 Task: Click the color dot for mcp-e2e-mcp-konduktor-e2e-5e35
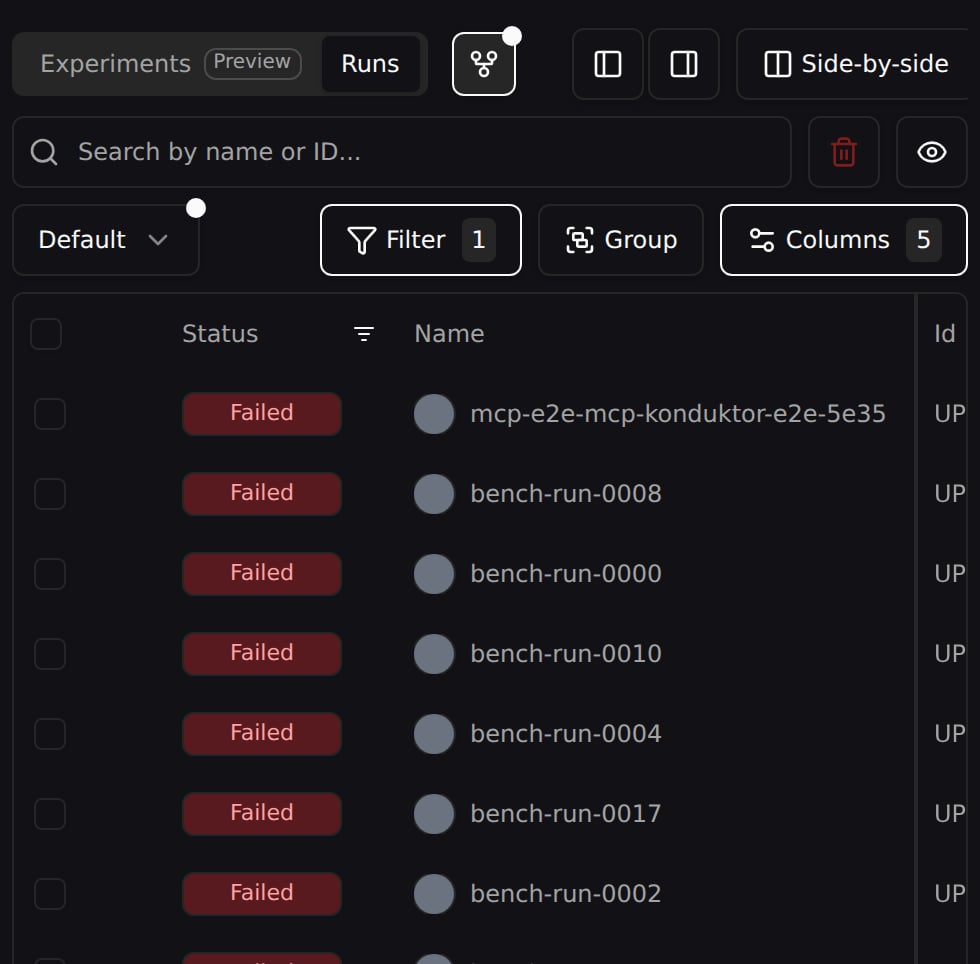point(434,414)
